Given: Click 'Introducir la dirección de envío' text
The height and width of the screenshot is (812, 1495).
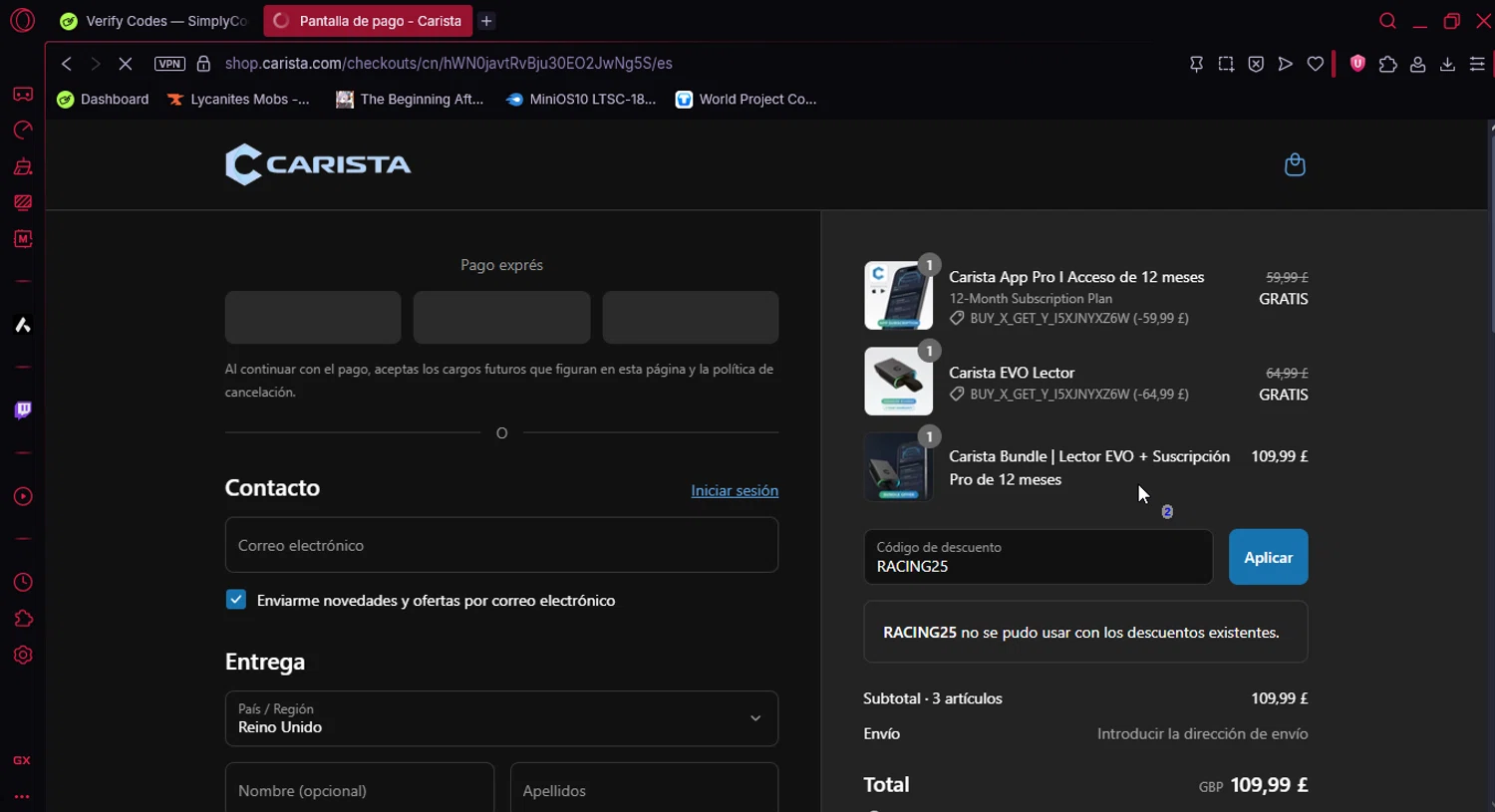Looking at the screenshot, I should 1203,733.
